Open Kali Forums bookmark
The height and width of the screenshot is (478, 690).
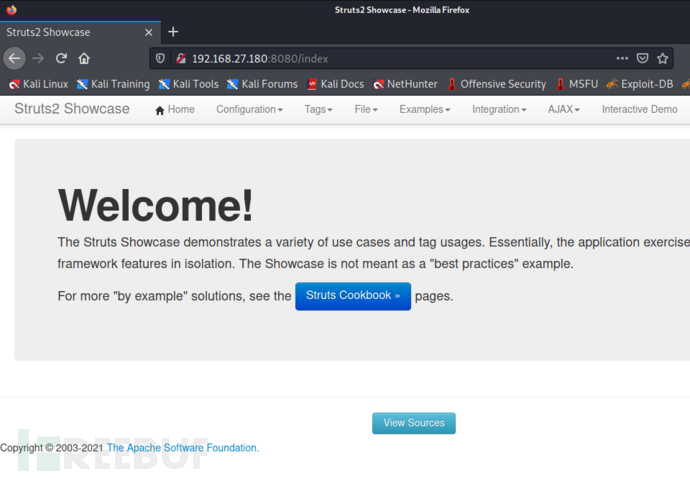click(262, 84)
